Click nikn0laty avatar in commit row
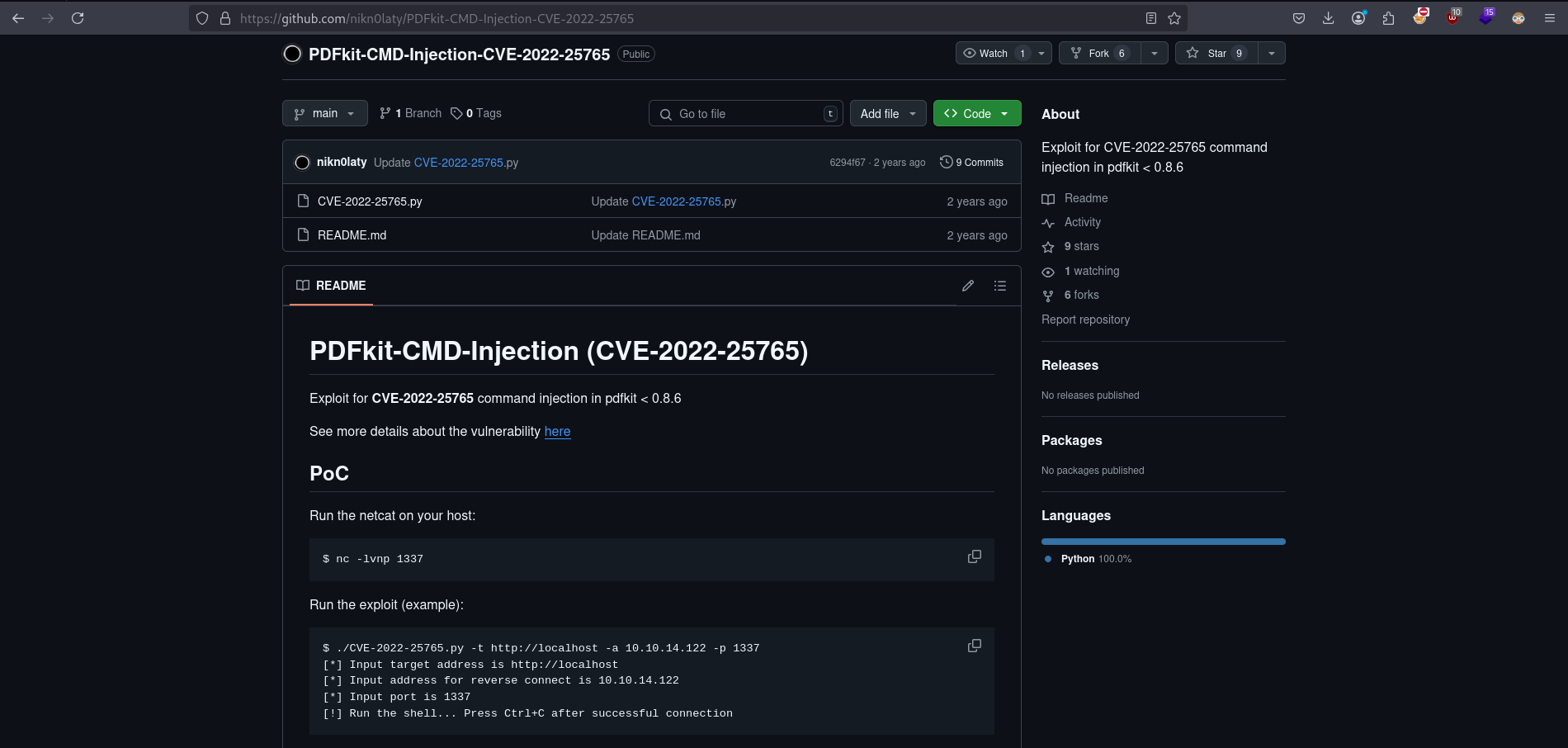 [x=302, y=163]
